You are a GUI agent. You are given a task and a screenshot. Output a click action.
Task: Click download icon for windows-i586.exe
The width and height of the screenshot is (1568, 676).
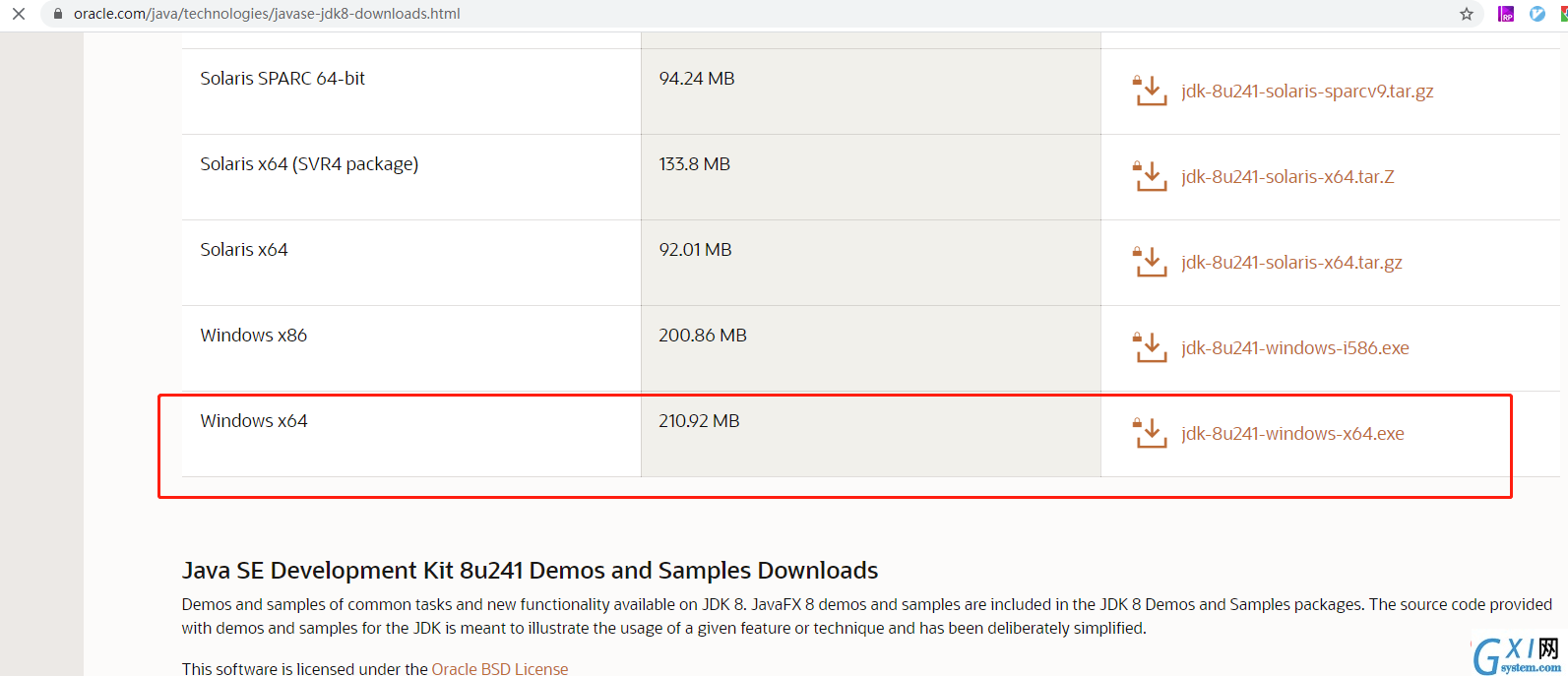pyautogui.click(x=1150, y=347)
